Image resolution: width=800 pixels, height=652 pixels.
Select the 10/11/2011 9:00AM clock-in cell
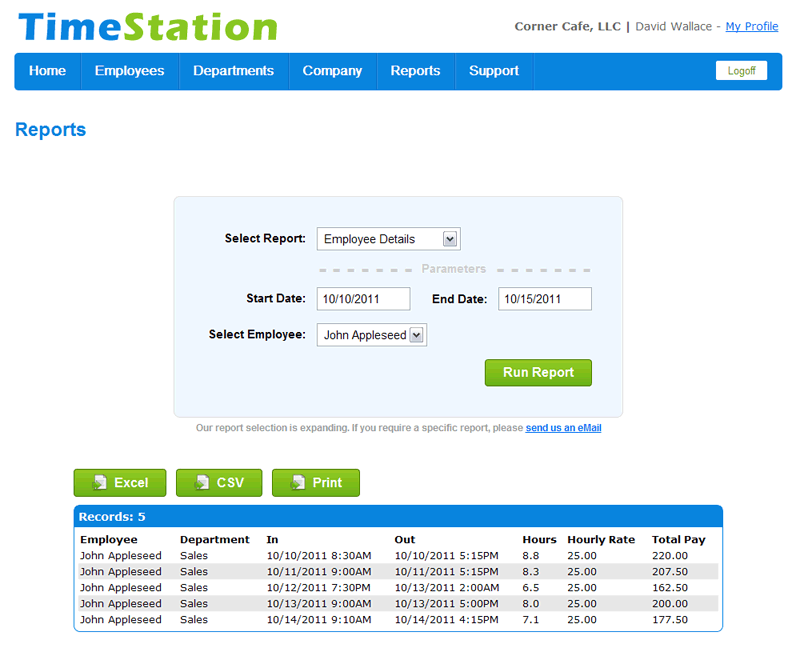pos(319,572)
